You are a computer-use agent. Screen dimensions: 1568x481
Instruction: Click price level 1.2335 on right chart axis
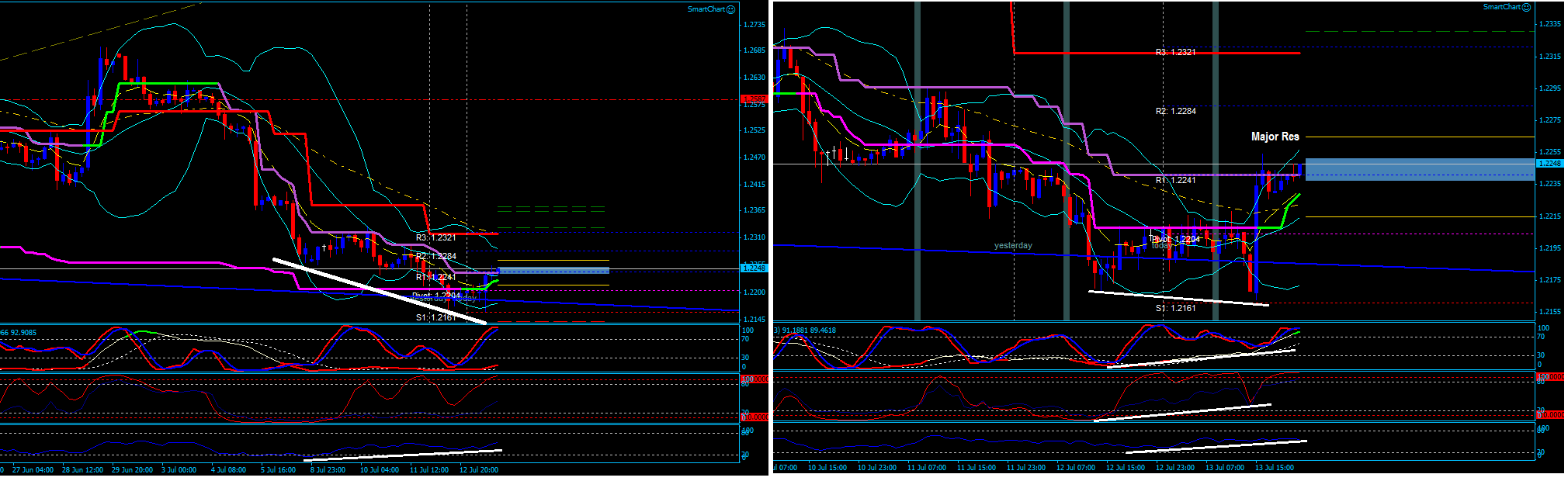click(1550, 24)
